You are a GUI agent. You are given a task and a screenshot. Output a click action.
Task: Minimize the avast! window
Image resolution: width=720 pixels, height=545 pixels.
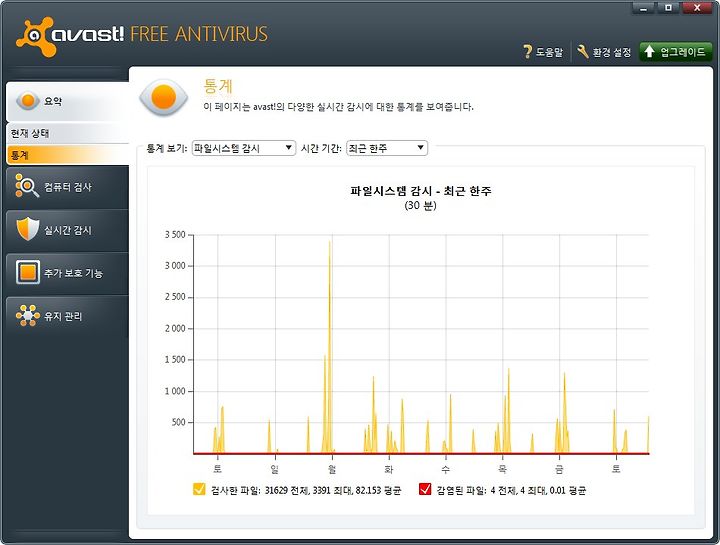click(644, 8)
